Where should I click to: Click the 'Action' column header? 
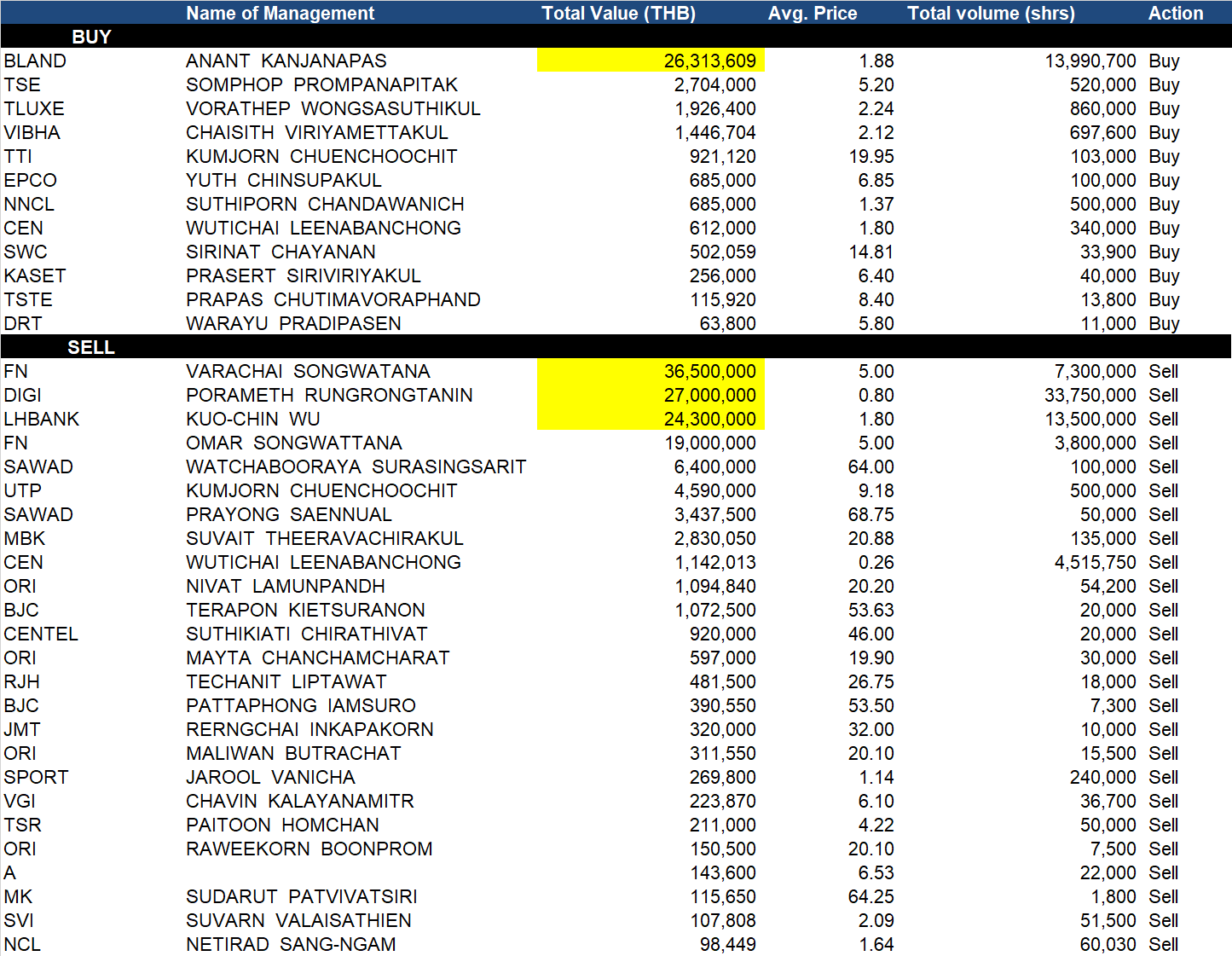[1176, 13]
